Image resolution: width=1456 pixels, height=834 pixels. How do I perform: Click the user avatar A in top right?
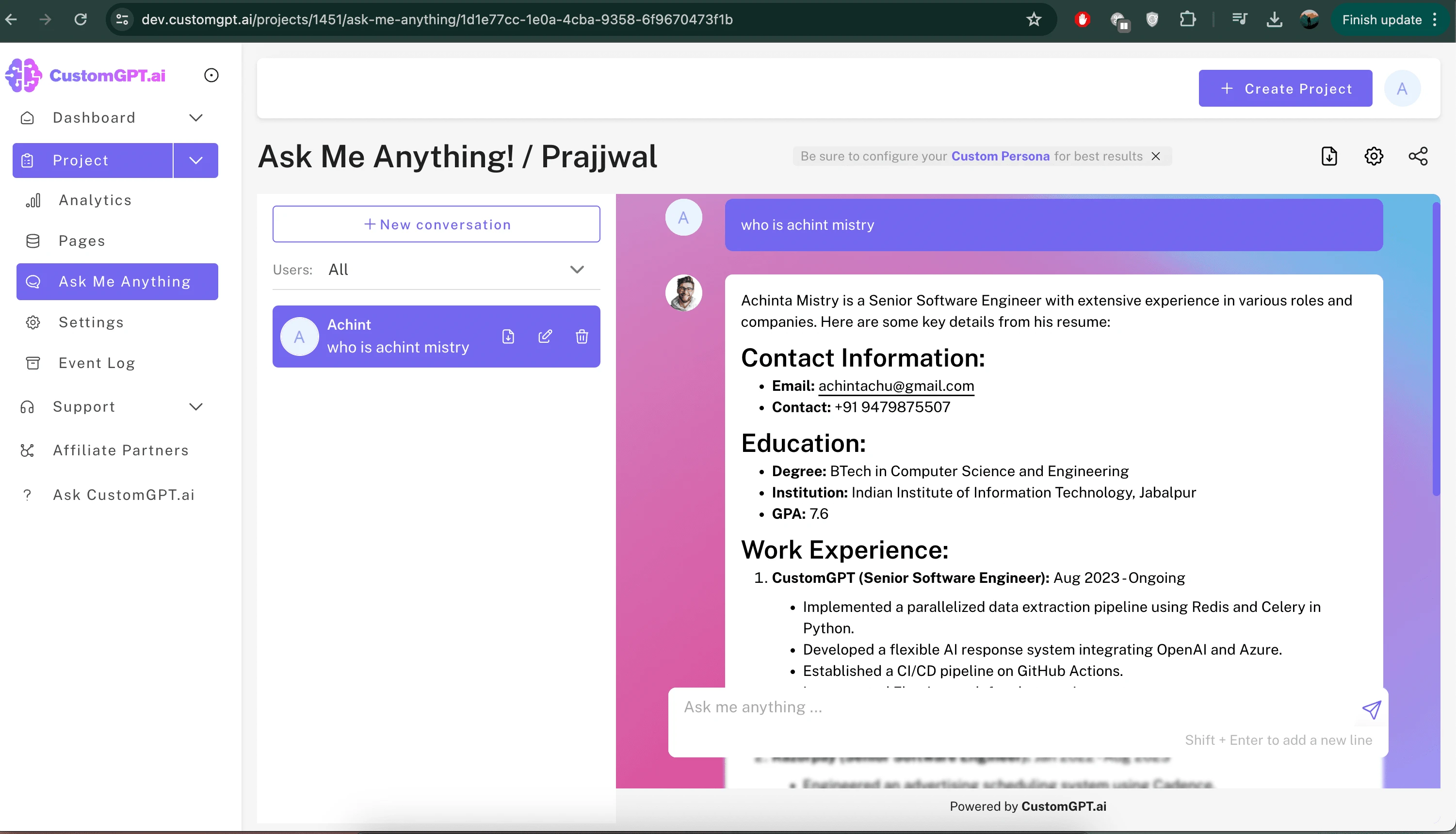1402,89
